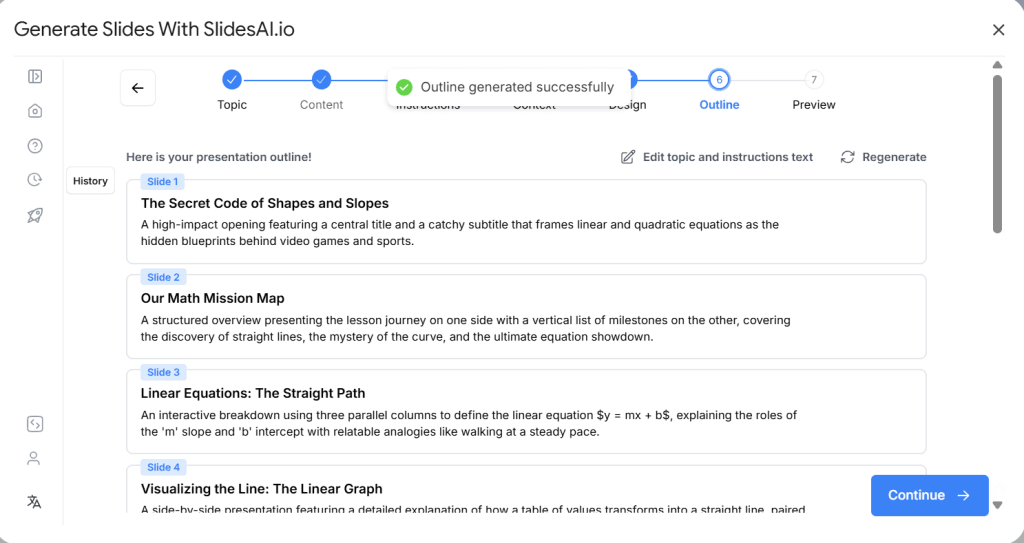
Task: Close the Generate Slides dialog
Action: pos(998,29)
